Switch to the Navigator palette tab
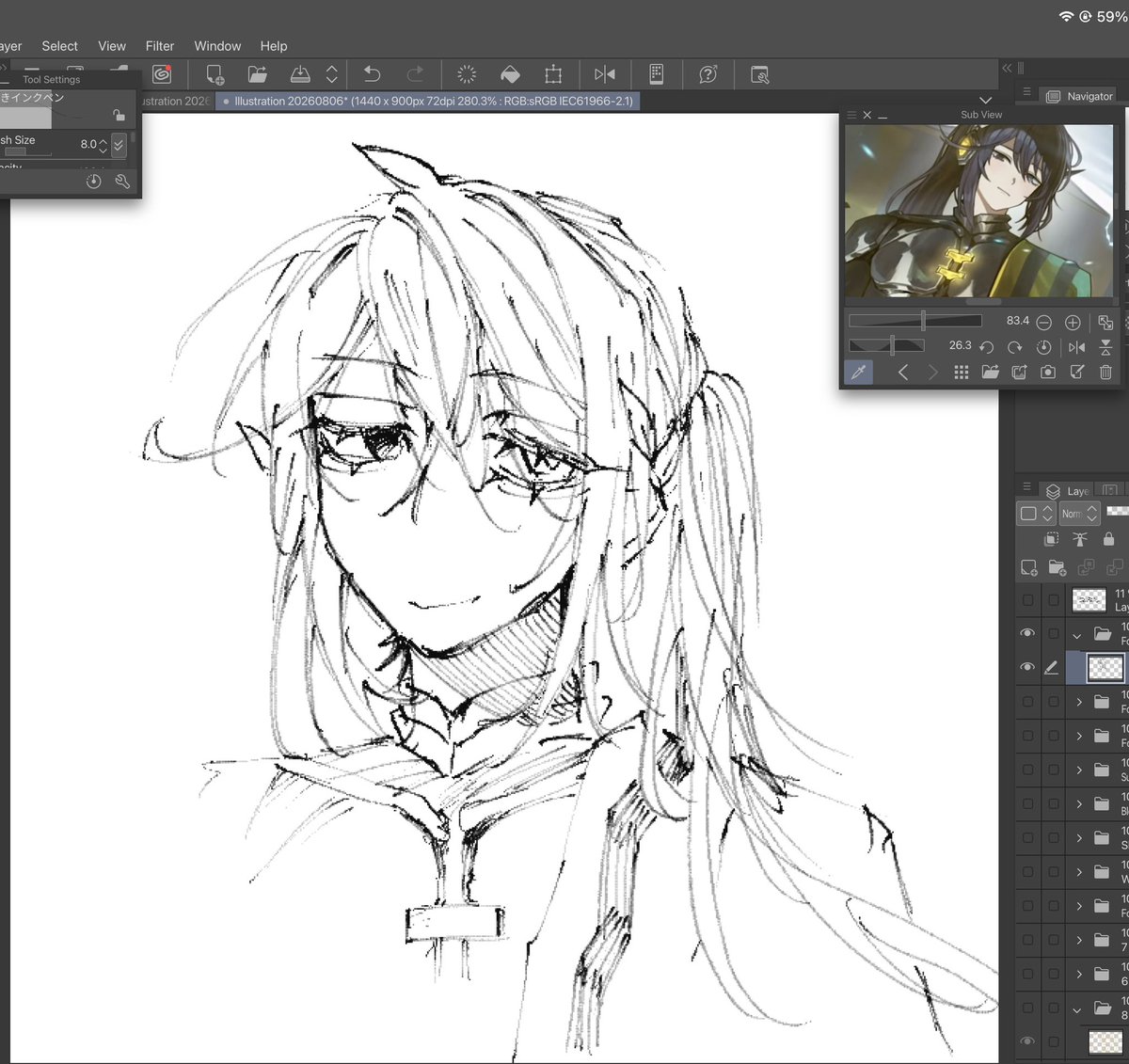1129x1064 pixels. pos(1080,96)
